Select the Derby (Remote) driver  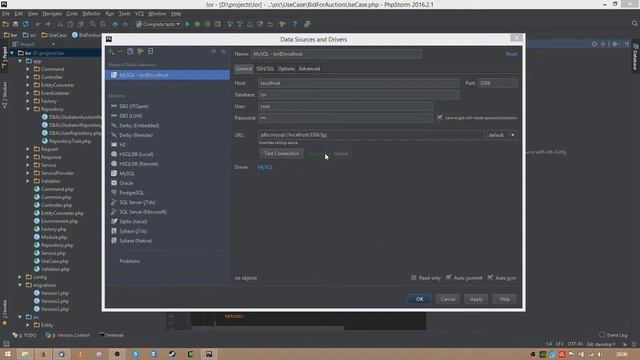tap(136, 135)
